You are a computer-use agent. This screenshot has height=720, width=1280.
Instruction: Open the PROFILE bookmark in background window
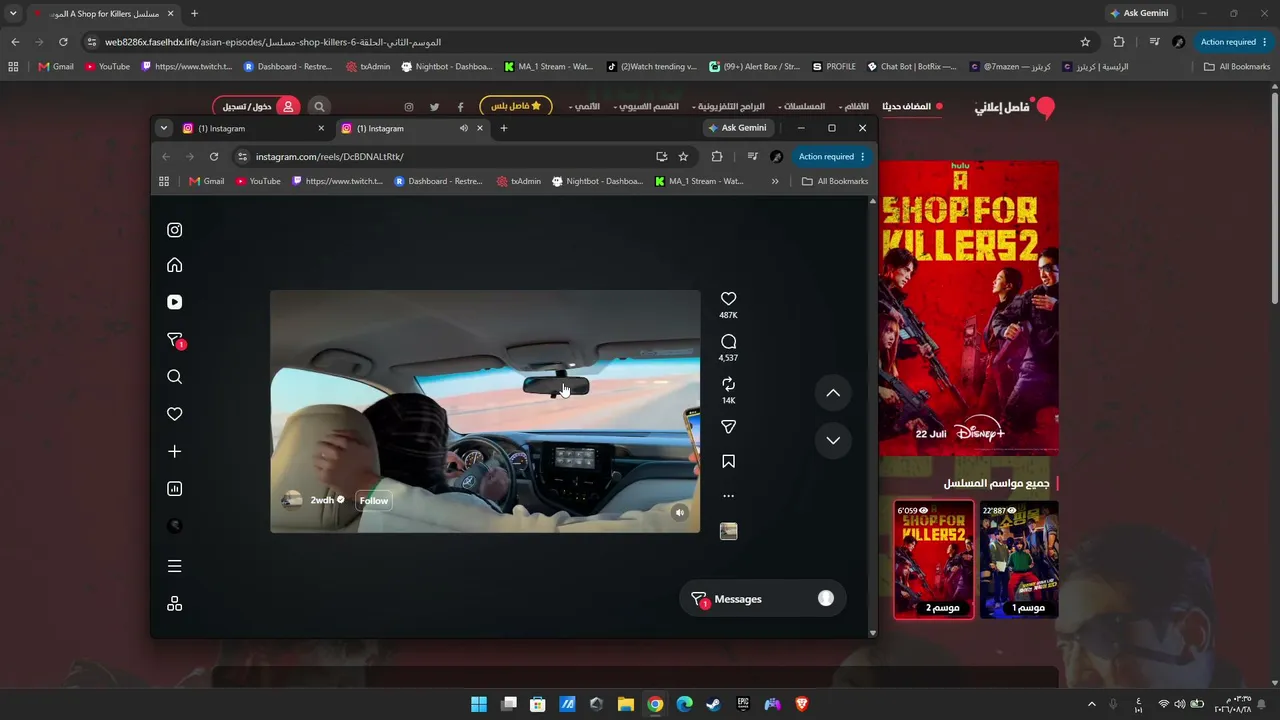pos(834,67)
